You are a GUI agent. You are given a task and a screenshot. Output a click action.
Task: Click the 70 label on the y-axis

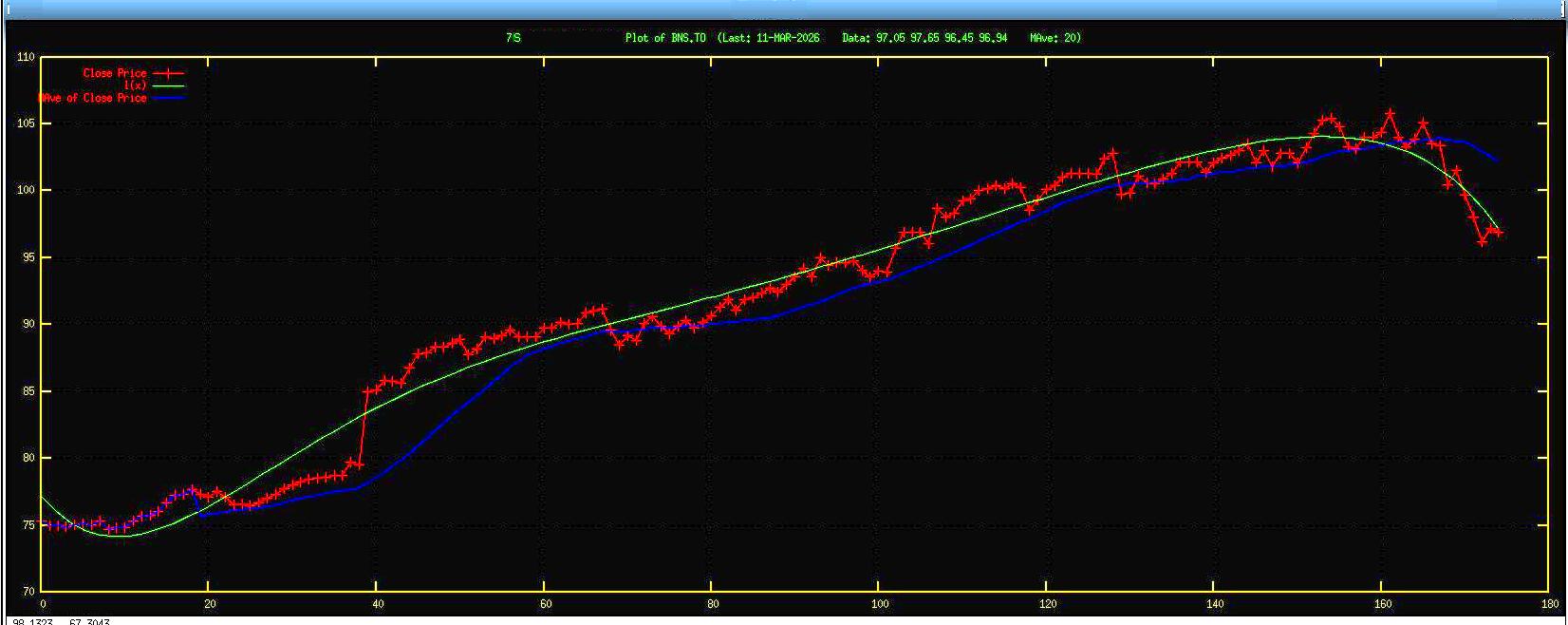[x=28, y=591]
